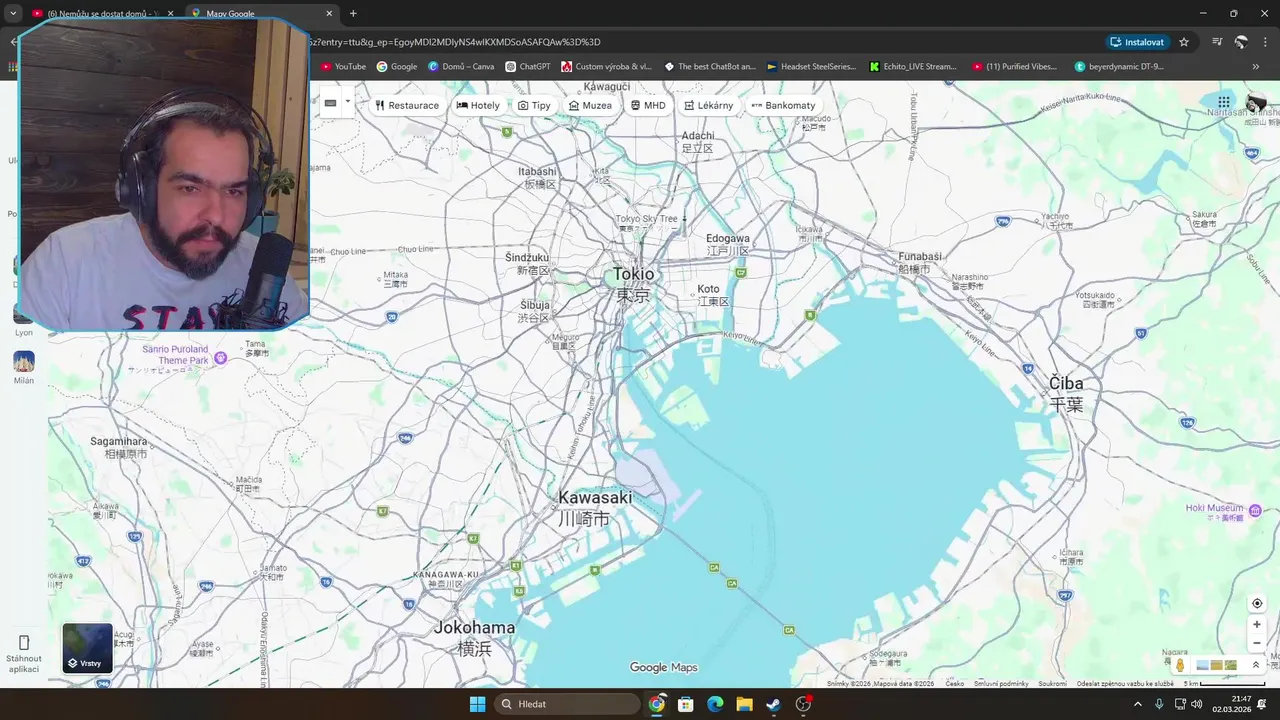Open Steam from the taskbar

773,704
